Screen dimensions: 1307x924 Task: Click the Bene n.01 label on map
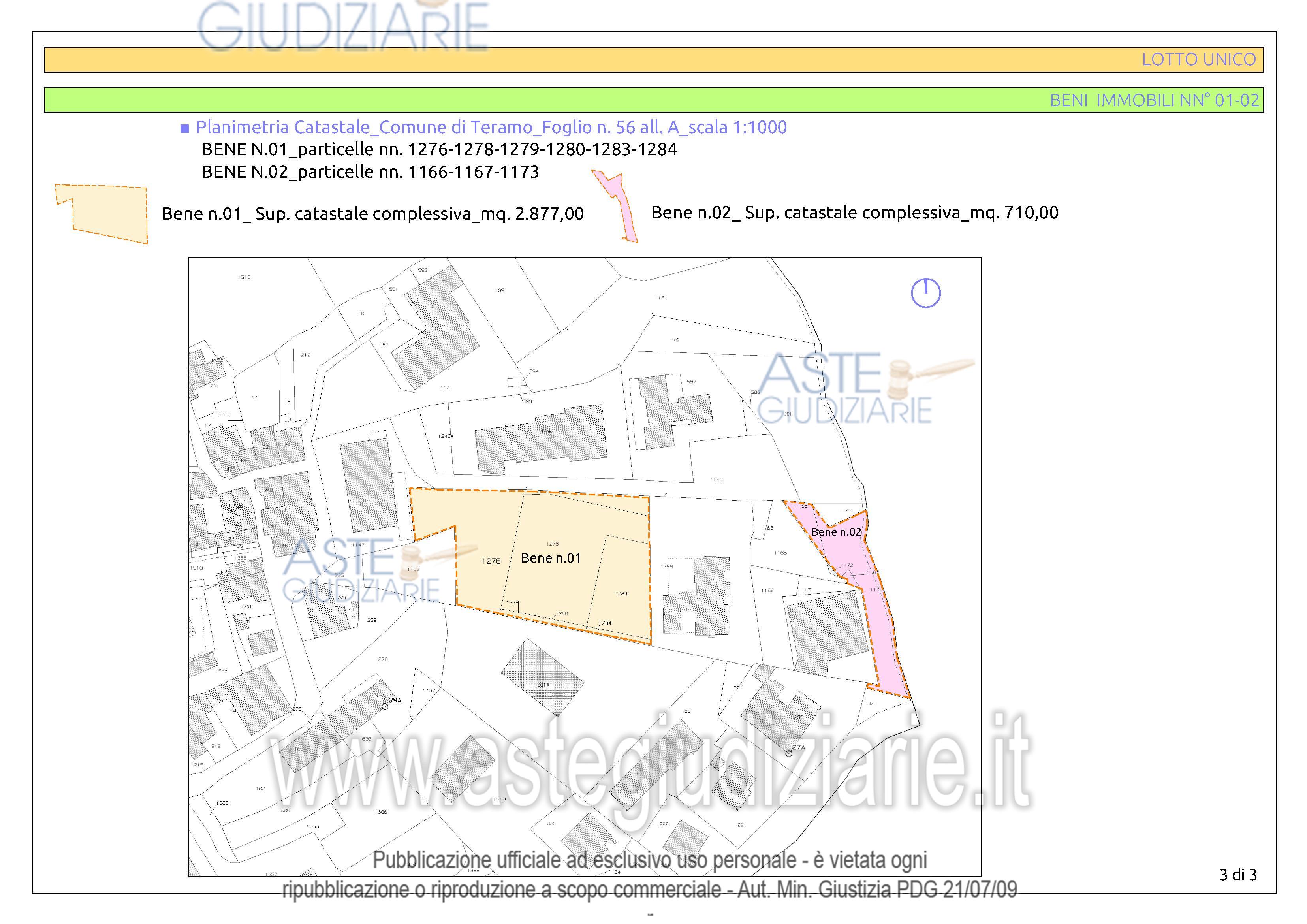(551, 558)
